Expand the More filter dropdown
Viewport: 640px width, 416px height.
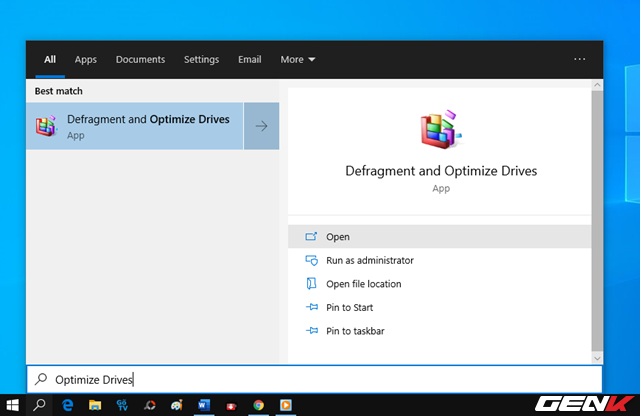298,60
